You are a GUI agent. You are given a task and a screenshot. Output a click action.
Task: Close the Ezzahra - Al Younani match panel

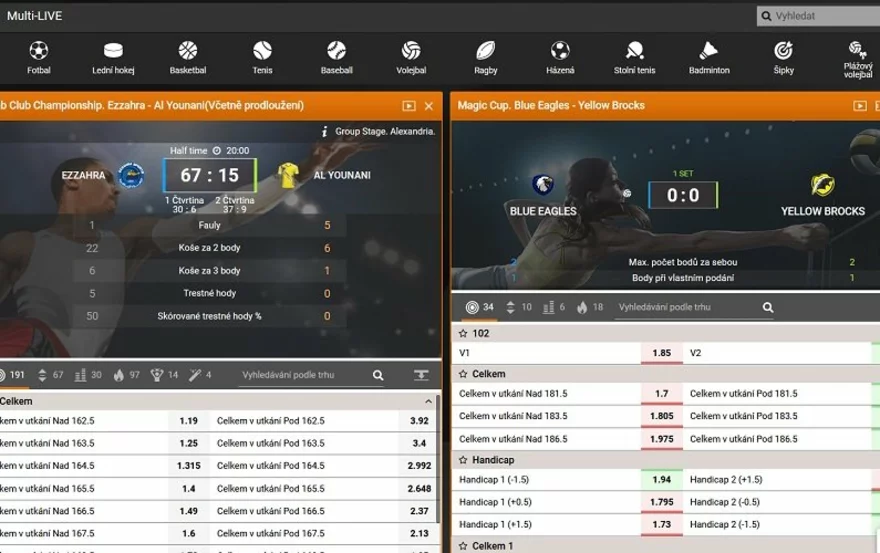(x=429, y=106)
